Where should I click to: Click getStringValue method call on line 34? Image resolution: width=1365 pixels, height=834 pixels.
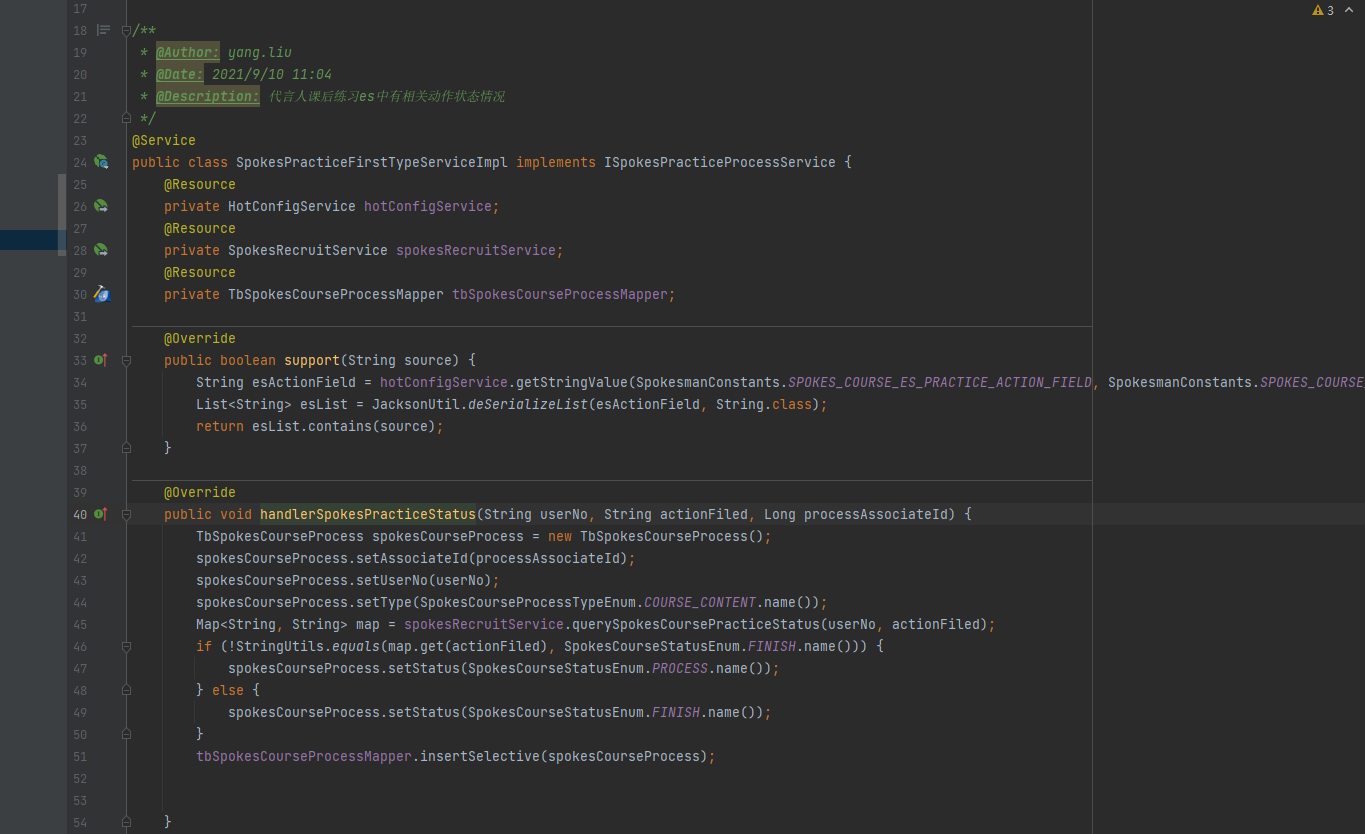[572, 382]
